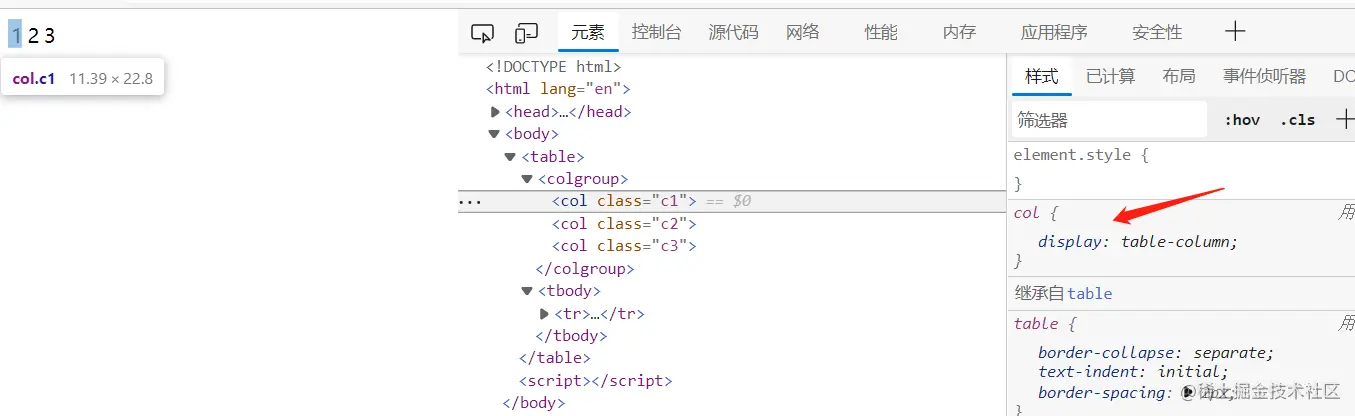Select the 已计算 subtab
The height and width of the screenshot is (416, 1355).
(1110, 76)
